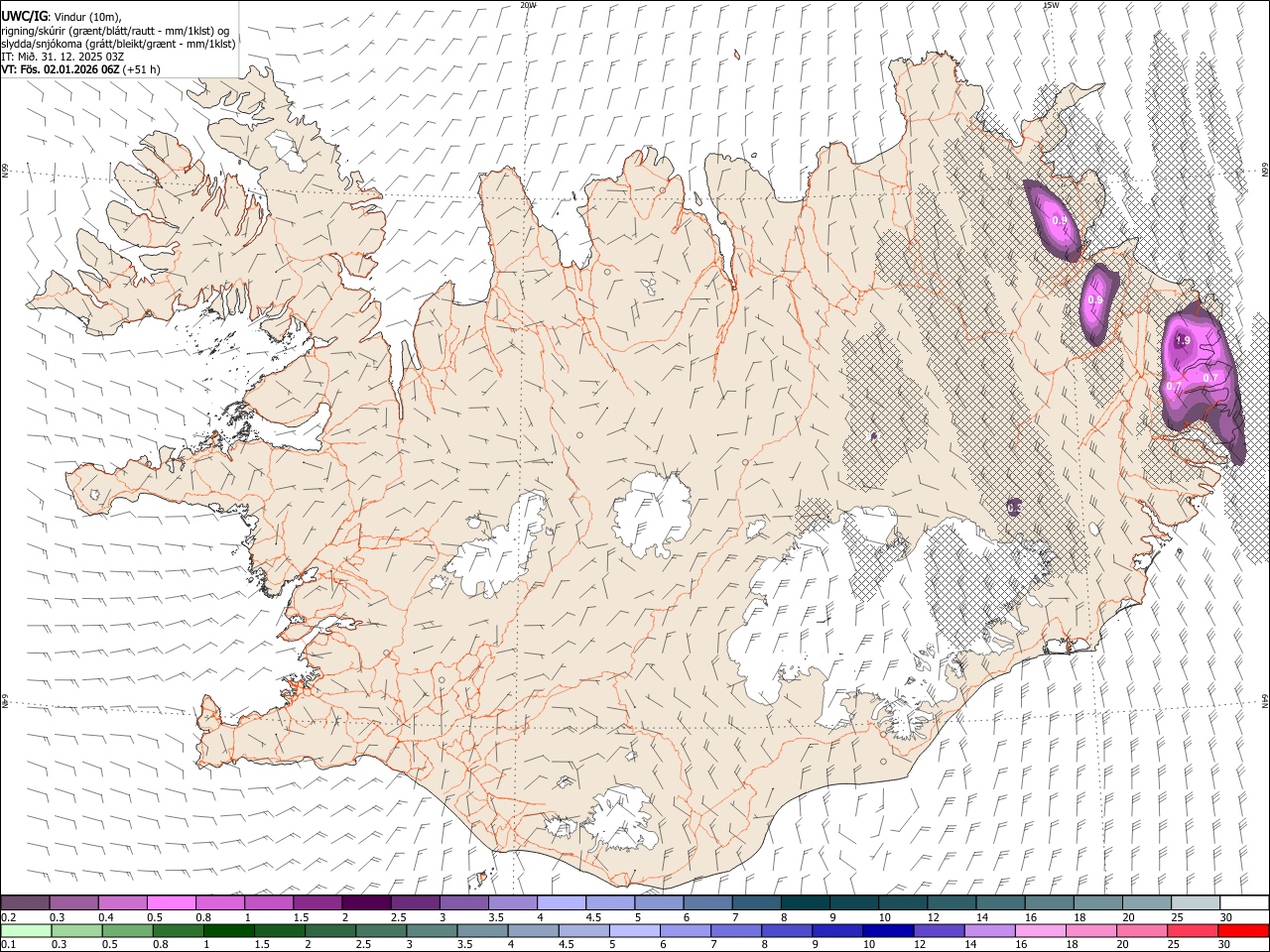Click the 20W longitude label on top edge
1270x952 pixels.
point(528,5)
